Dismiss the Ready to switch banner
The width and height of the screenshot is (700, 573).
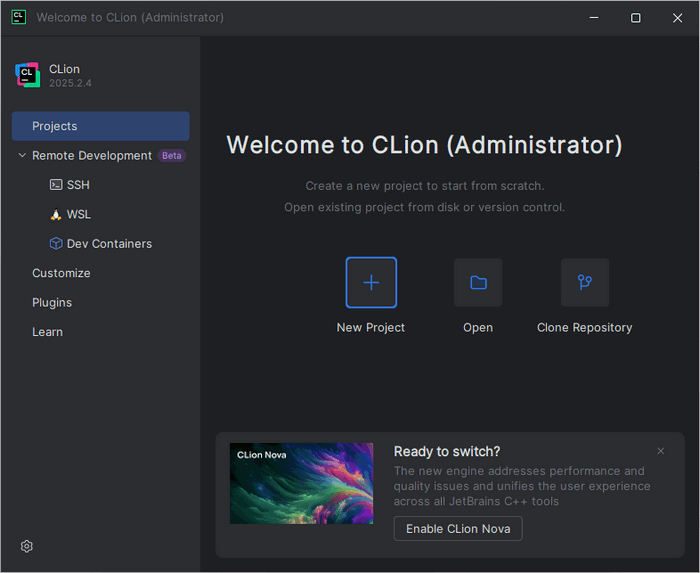(660, 451)
